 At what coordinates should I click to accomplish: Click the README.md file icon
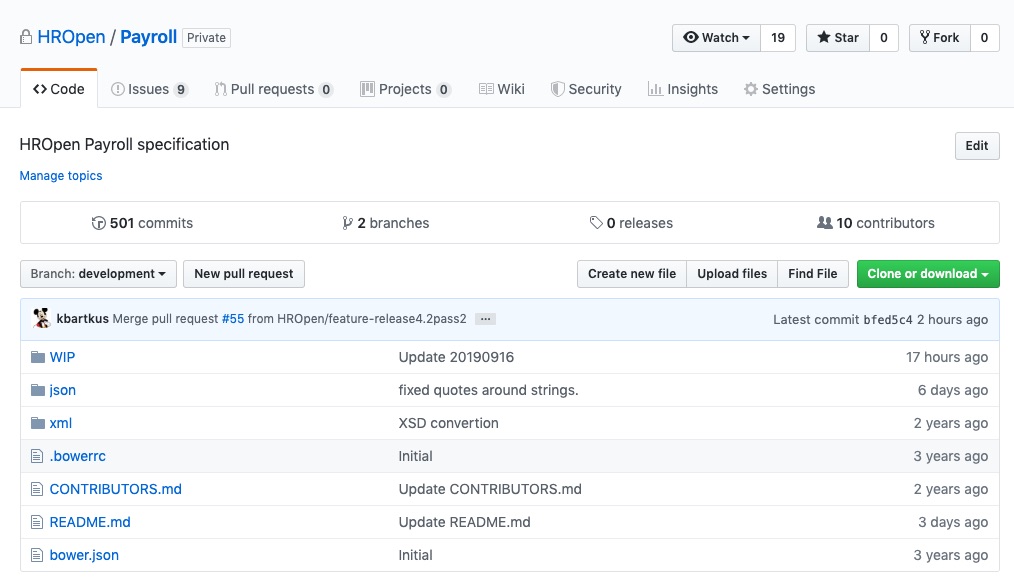(x=37, y=522)
